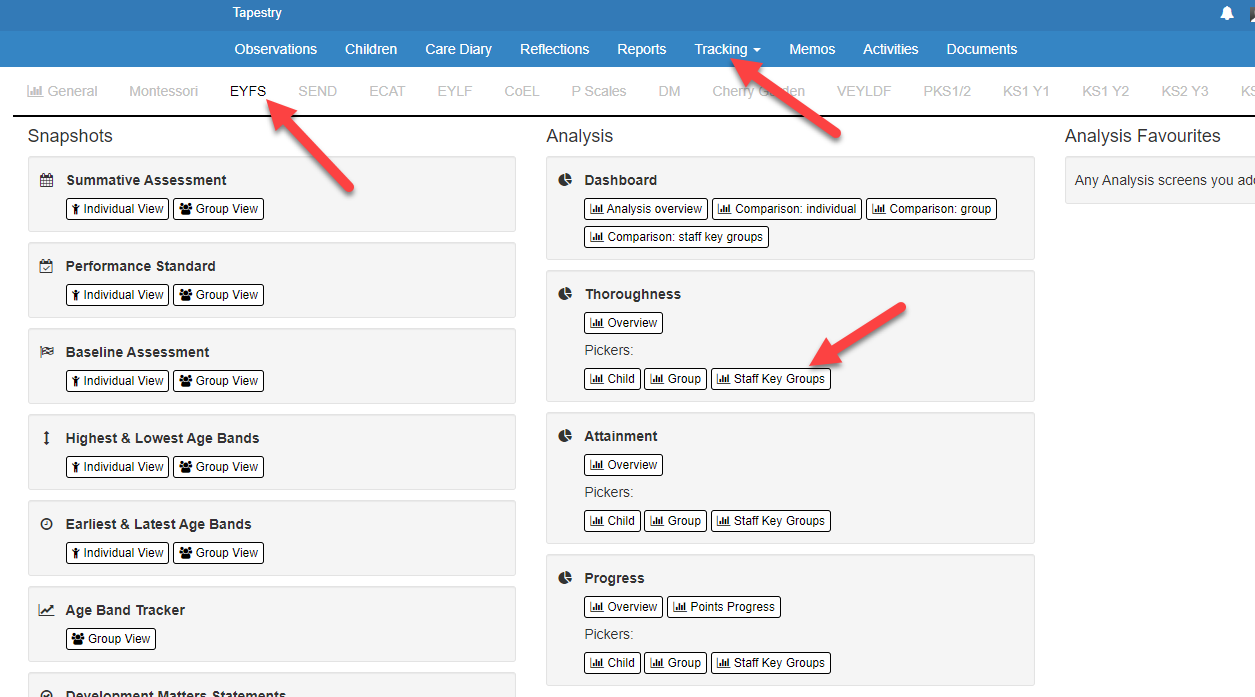The height and width of the screenshot is (697, 1255).
Task: Open Highest & Lowest Age Bands Group View
Action: [x=218, y=467]
